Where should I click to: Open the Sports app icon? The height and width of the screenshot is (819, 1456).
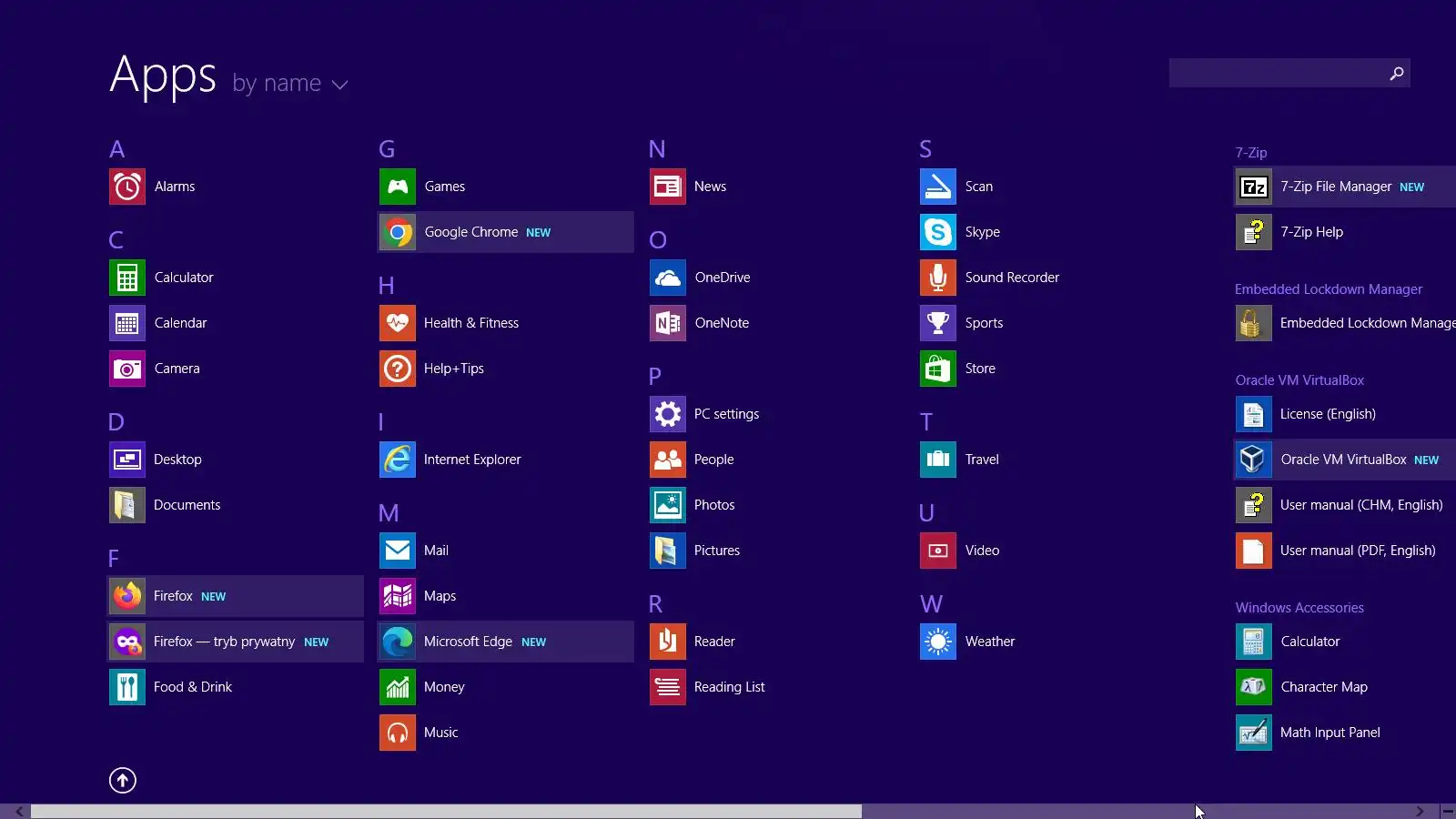pyautogui.click(x=938, y=323)
